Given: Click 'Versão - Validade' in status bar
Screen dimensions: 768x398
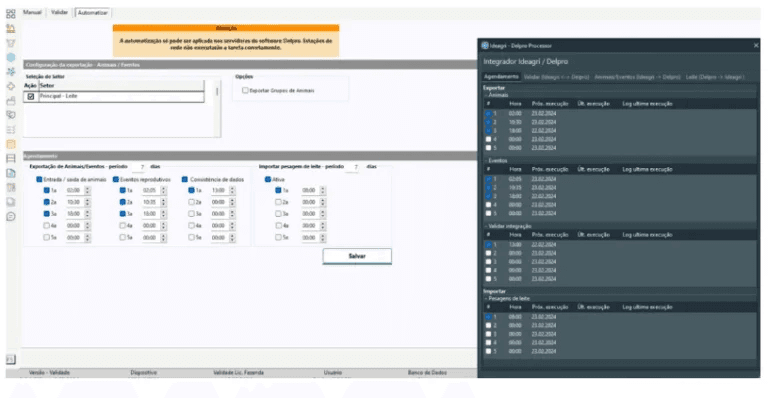Looking at the screenshot, I should (x=49, y=373).
